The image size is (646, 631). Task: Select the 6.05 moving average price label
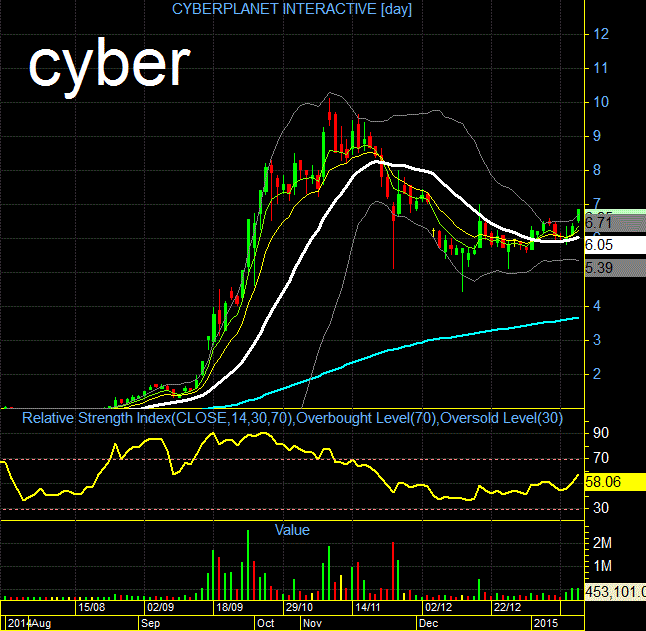(616, 245)
